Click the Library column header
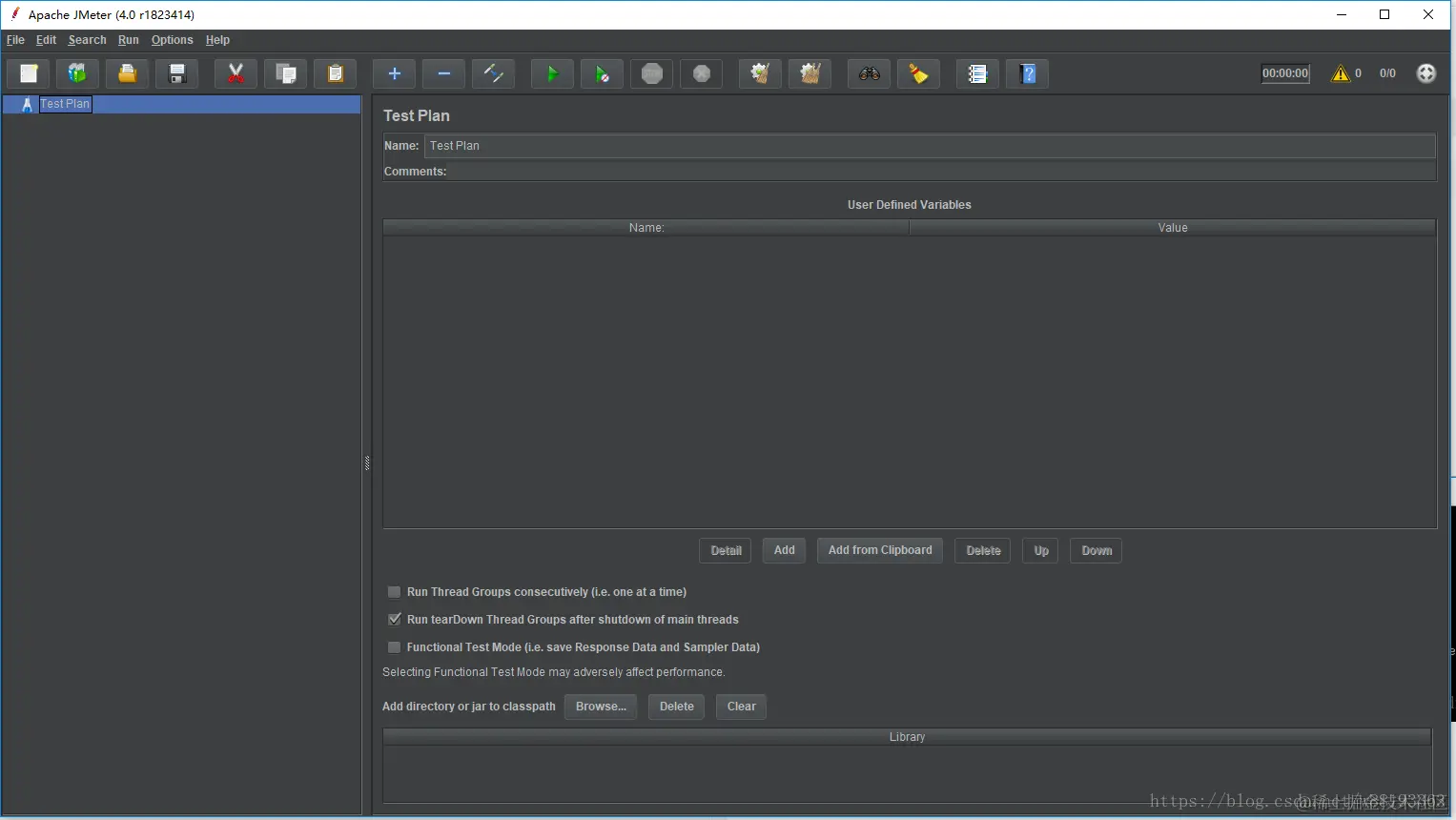The height and width of the screenshot is (820, 1456). 907,737
